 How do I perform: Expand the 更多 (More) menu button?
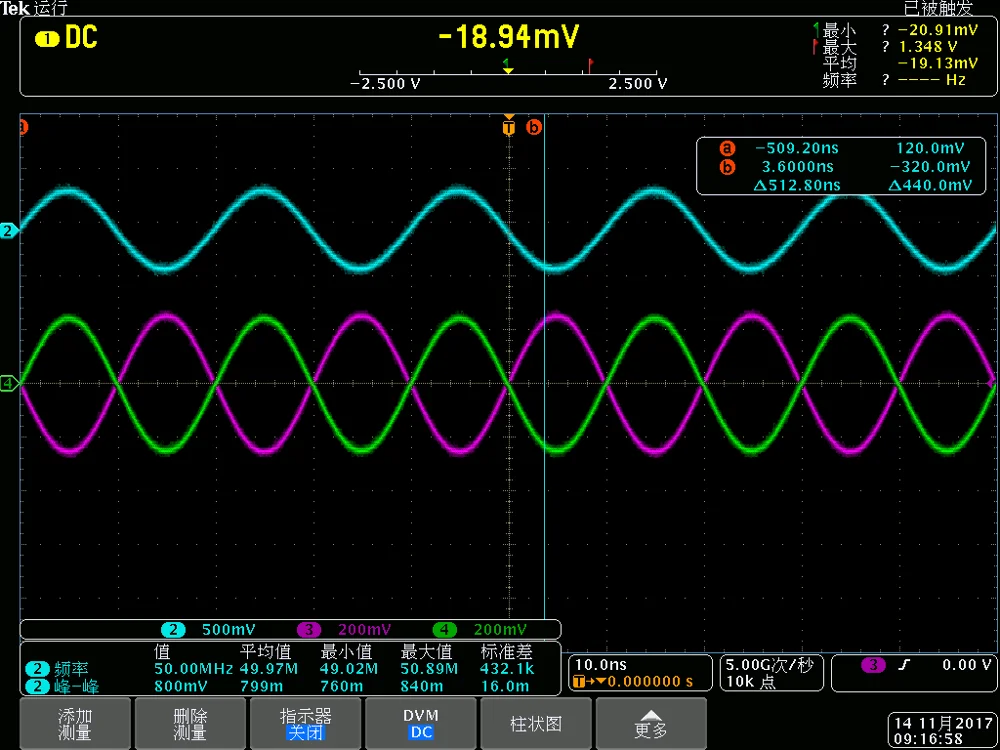(x=651, y=723)
